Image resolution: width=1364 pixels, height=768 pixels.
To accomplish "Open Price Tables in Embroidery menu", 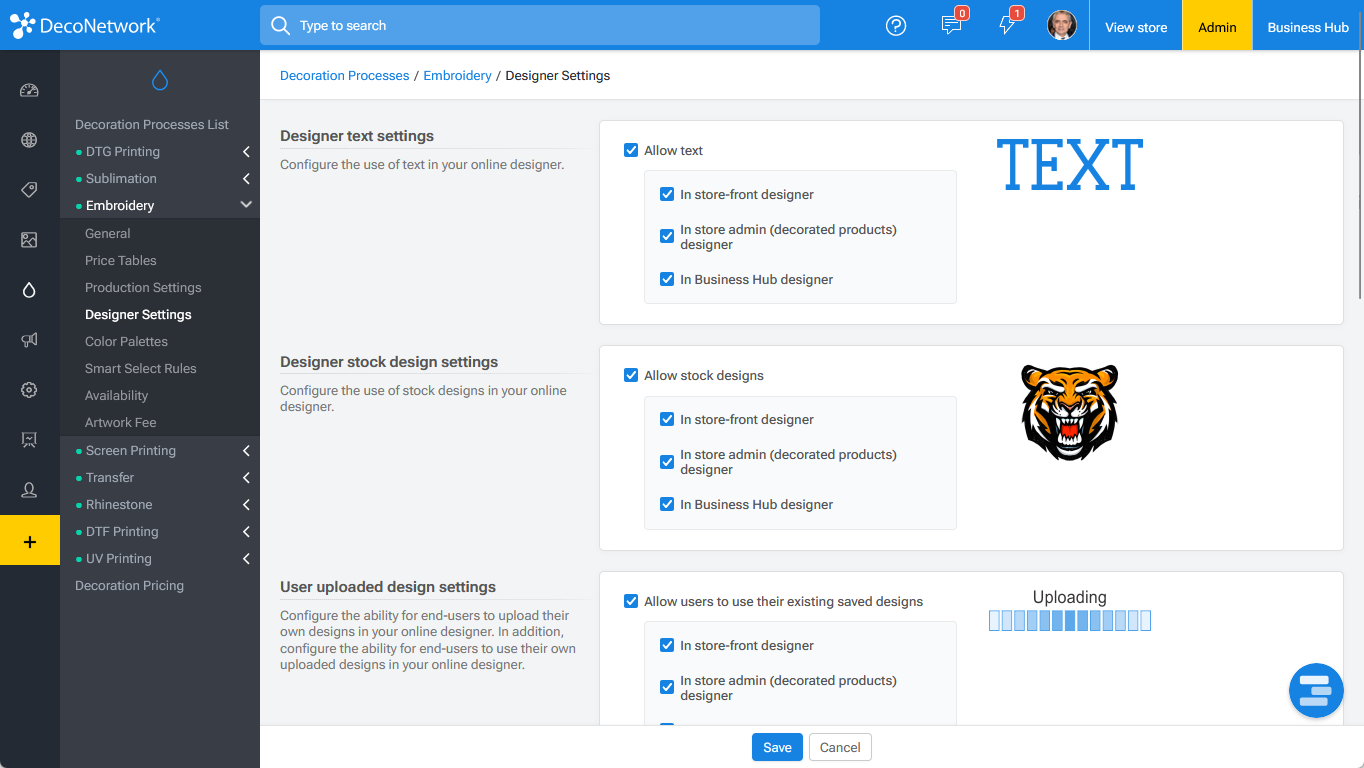I will point(121,260).
